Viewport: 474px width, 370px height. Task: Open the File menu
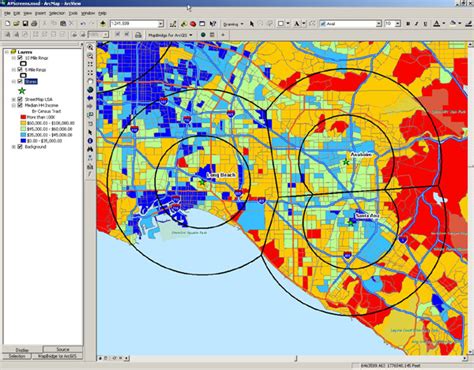click(7, 13)
